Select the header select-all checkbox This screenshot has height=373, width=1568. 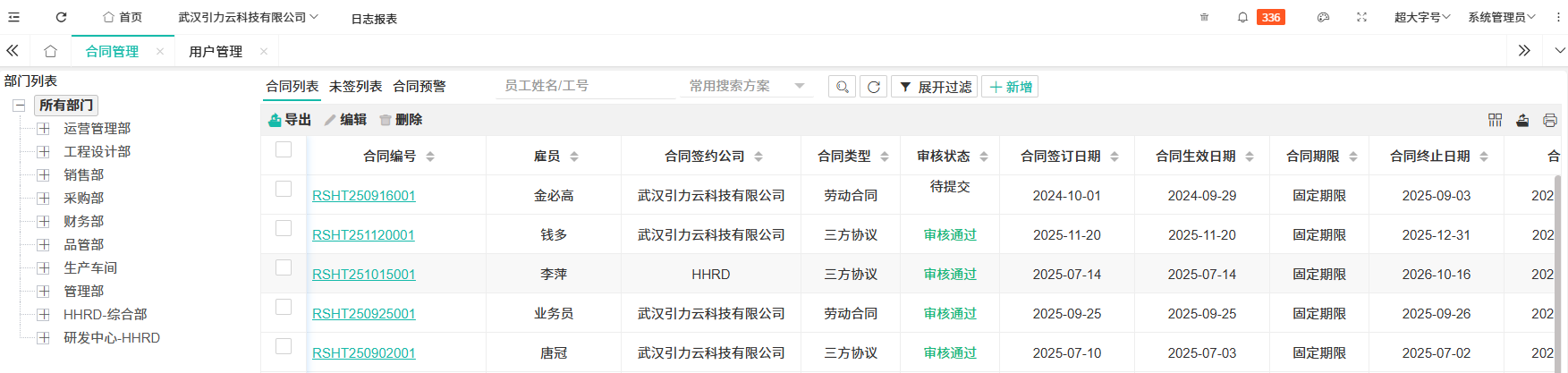(284, 149)
